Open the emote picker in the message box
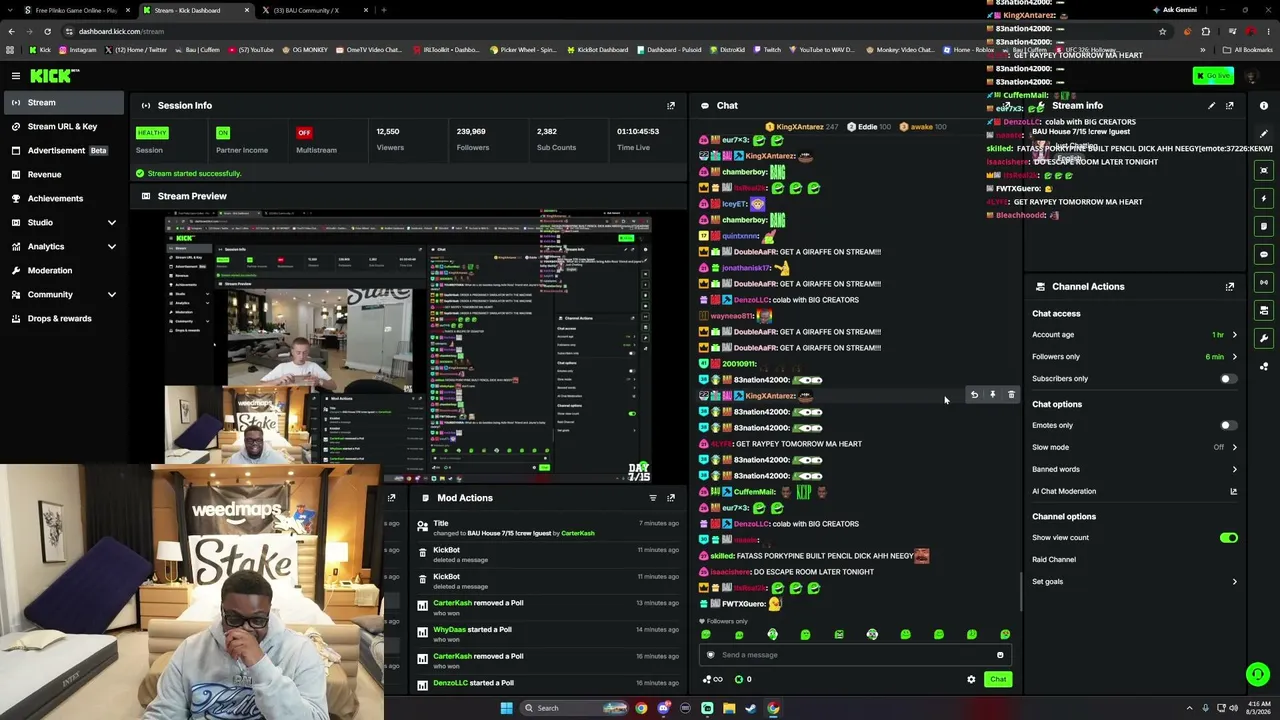 pos(1000,655)
